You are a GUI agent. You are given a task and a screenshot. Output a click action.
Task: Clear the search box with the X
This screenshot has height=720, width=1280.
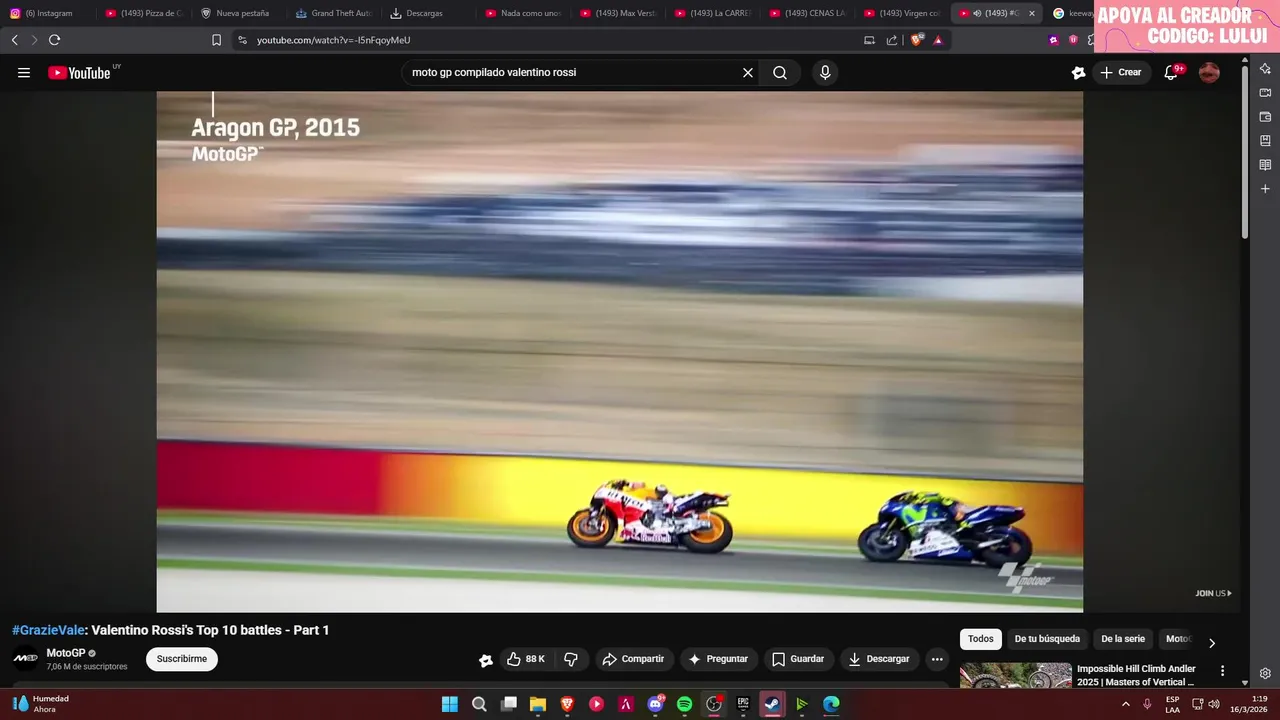click(747, 72)
